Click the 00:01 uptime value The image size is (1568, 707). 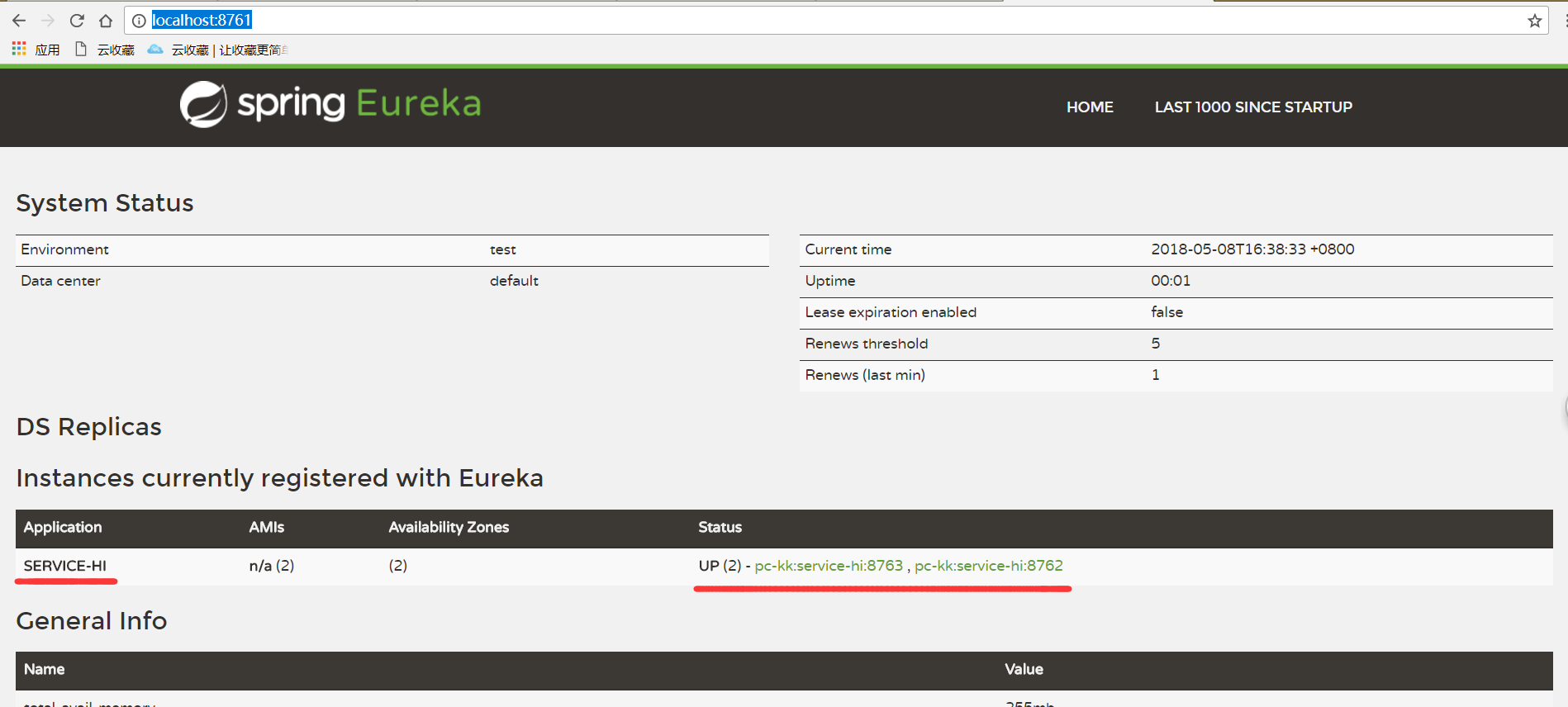pos(1171,281)
